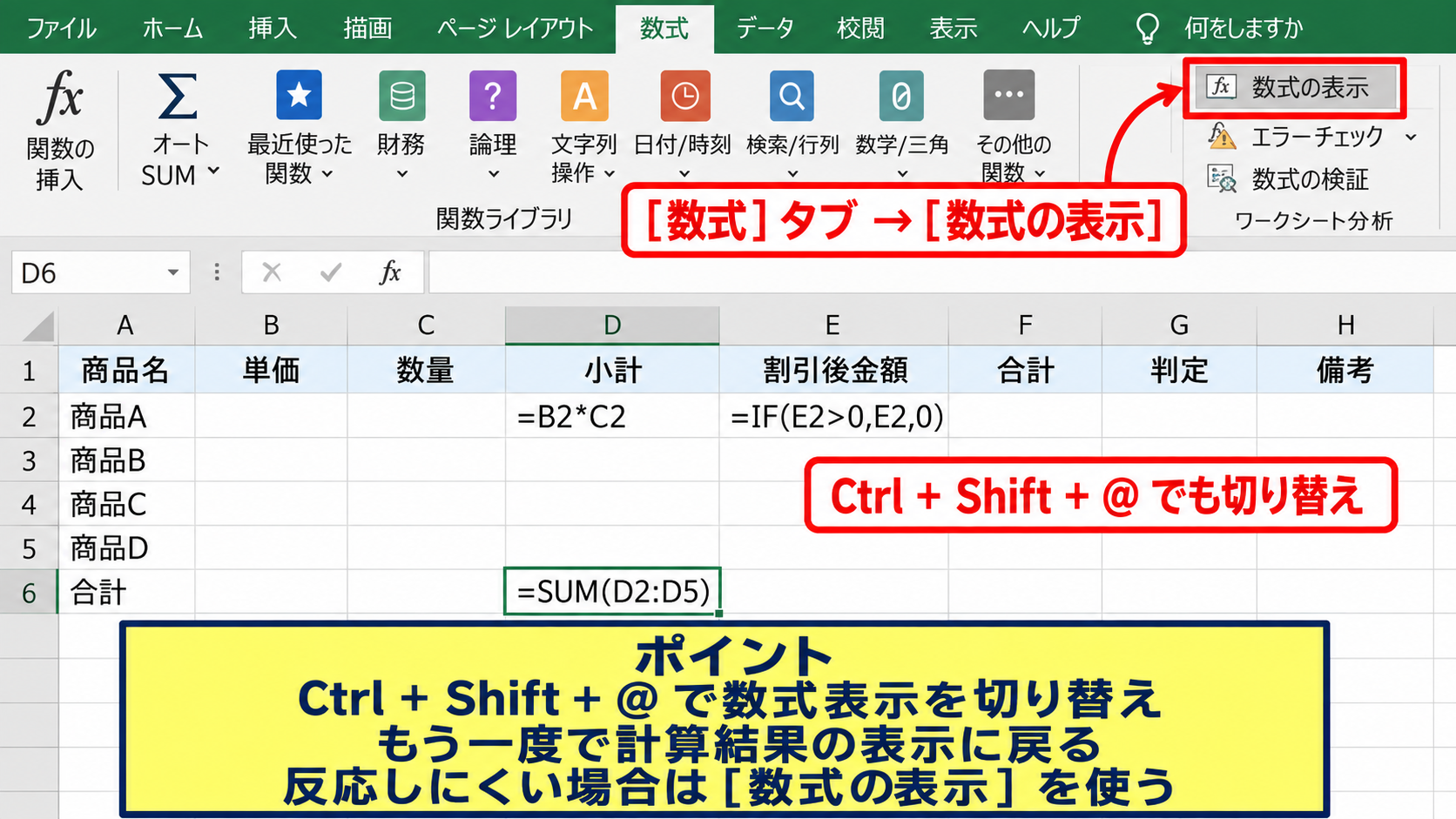Expand the 検索/行列 dropdown chevron

(x=792, y=173)
